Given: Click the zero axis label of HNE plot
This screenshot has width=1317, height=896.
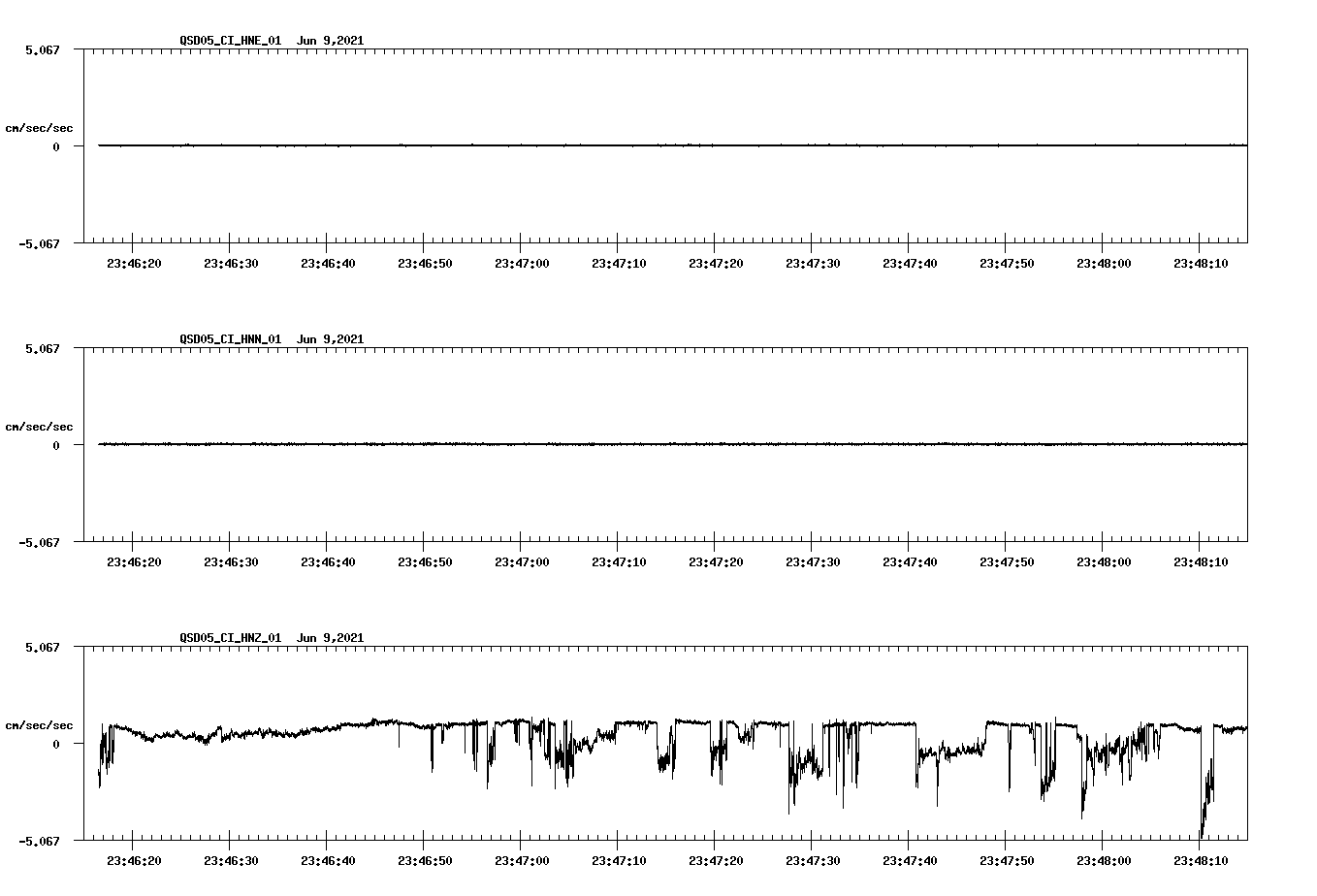Looking at the screenshot, I should 56,146.
